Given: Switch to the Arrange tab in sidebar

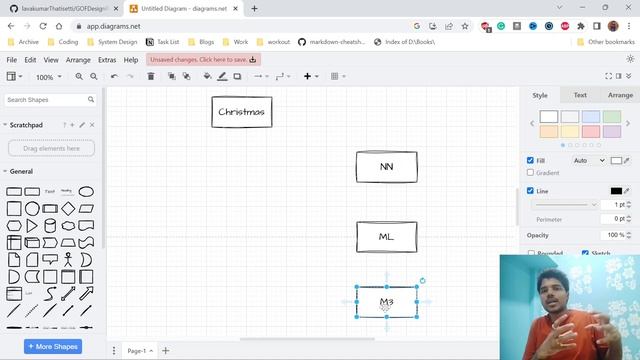Looking at the screenshot, I should point(620,95).
